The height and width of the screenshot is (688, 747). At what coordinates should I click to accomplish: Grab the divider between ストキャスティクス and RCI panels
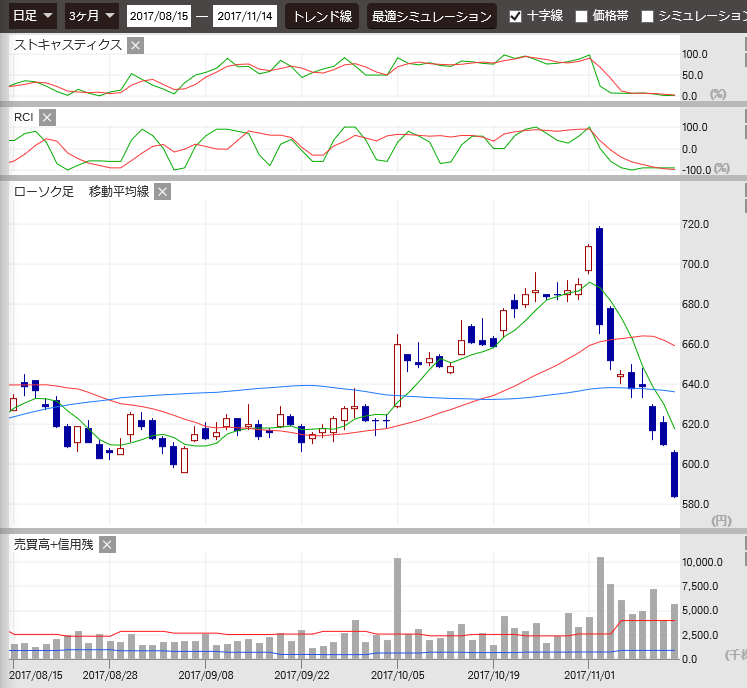click(373, 104)
